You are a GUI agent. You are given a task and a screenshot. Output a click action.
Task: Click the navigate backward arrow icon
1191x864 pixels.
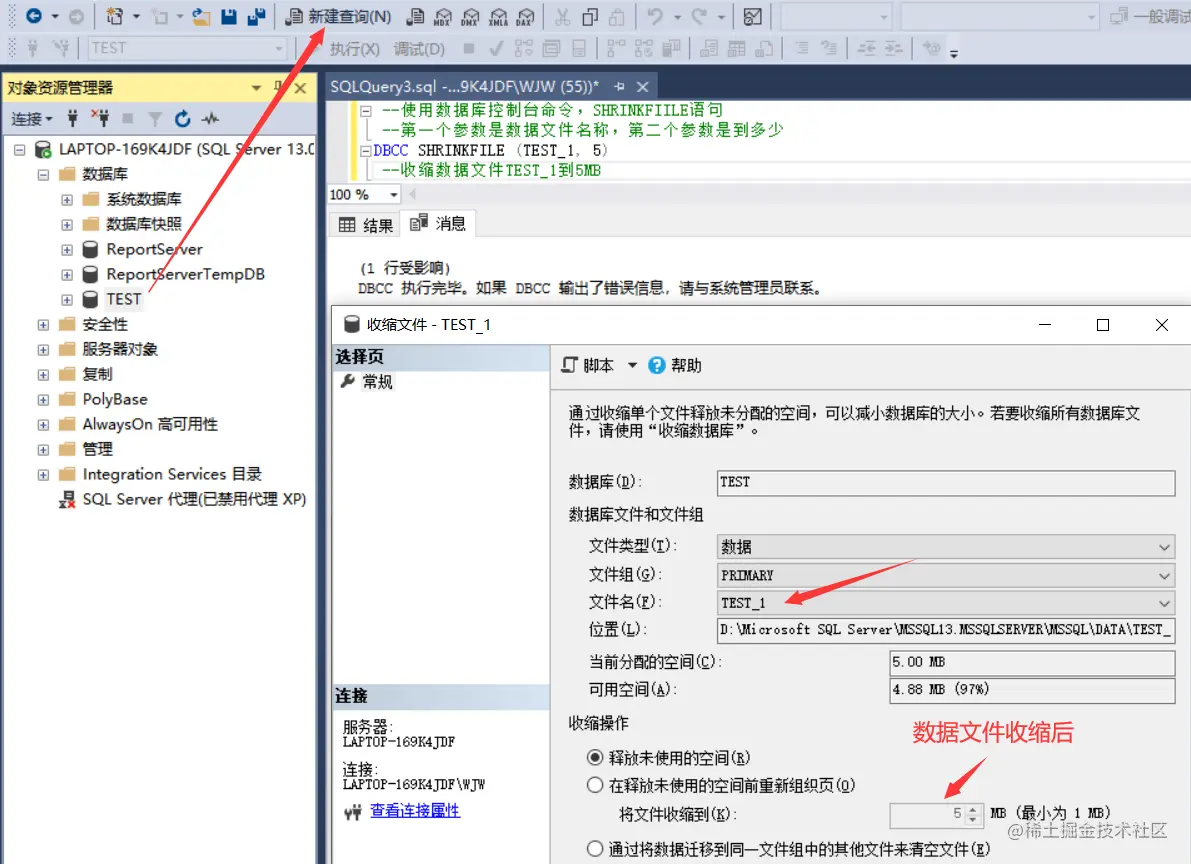34,16
